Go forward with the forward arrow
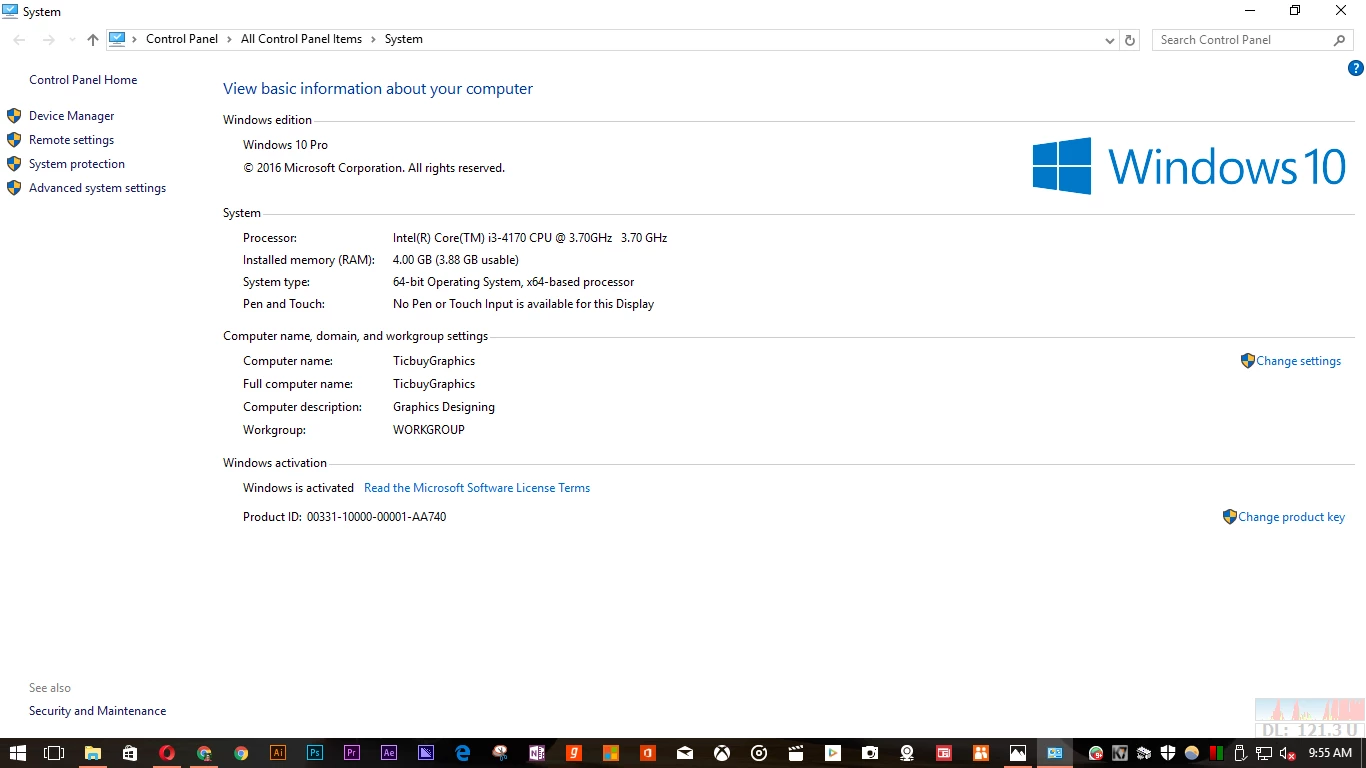The width and height of the screenshot is (1366, 768). click(x=48, y=40)
